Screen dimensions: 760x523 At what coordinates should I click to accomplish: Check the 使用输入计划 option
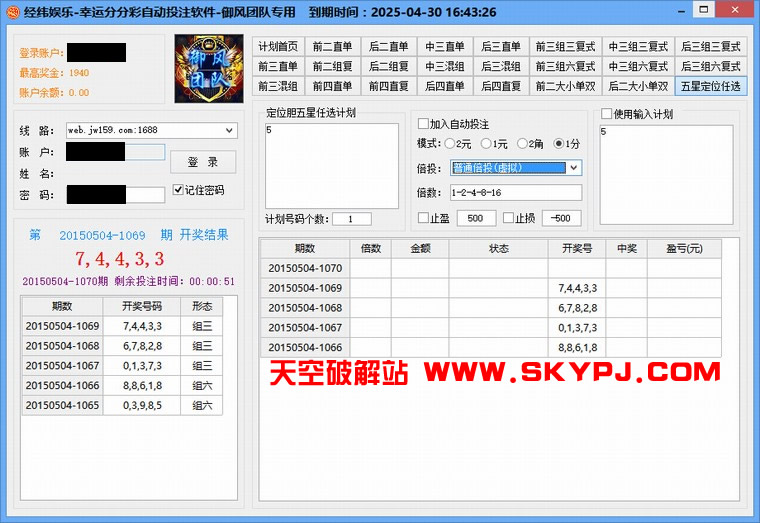pos(606,114)
